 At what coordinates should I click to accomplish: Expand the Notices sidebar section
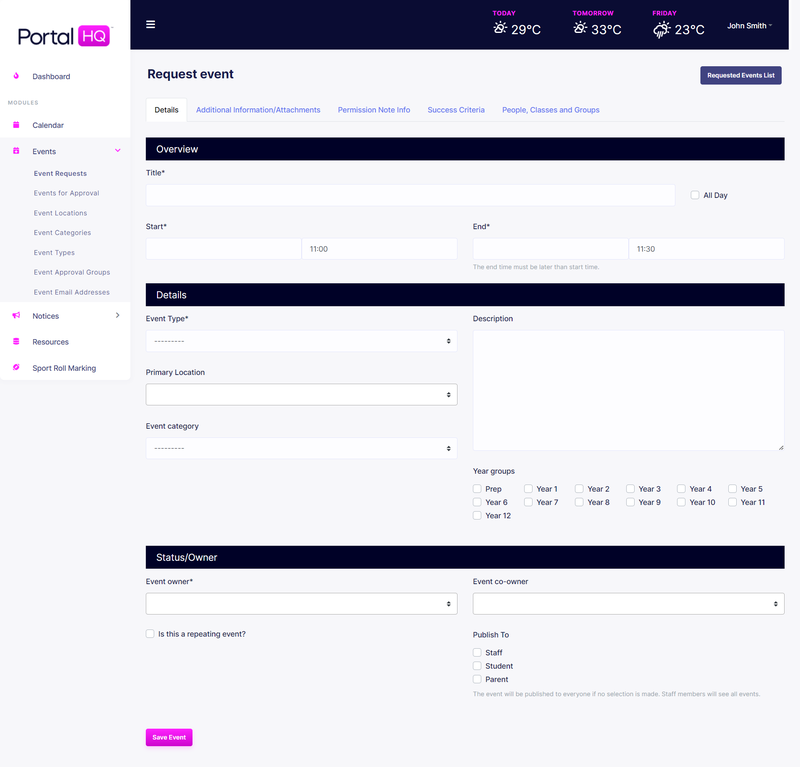click(x=119, y=316)
